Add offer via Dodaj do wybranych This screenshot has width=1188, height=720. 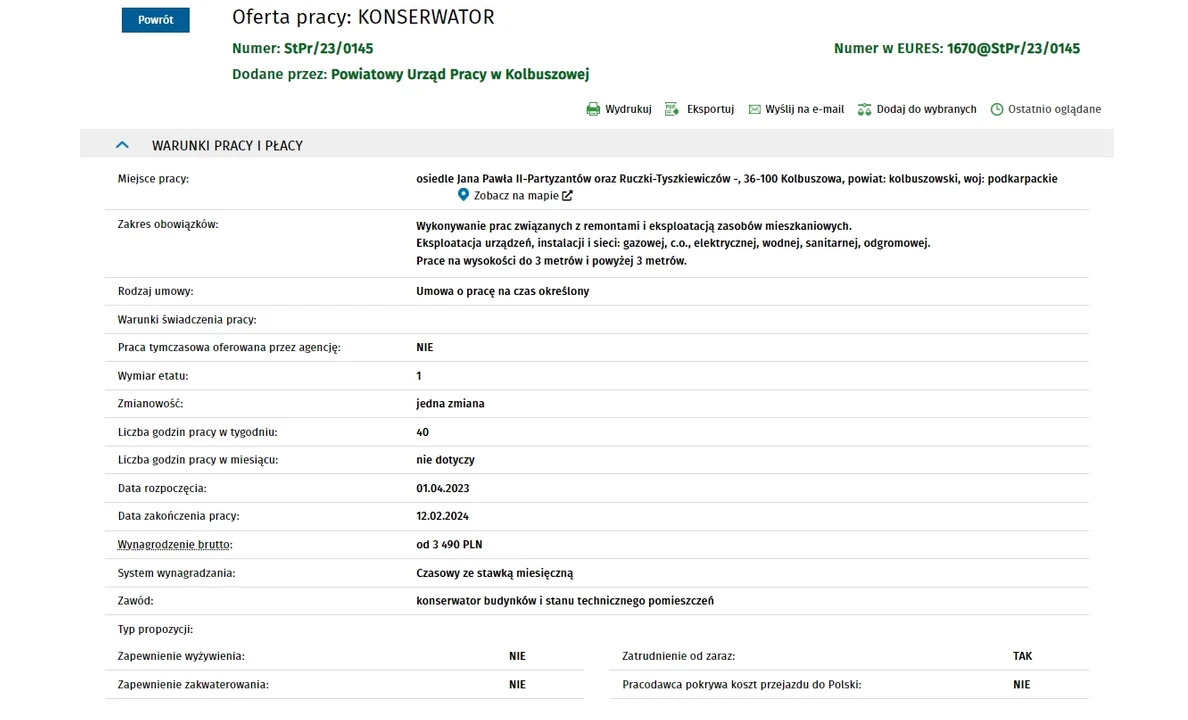pyautogui.click(x=926, y=109)
